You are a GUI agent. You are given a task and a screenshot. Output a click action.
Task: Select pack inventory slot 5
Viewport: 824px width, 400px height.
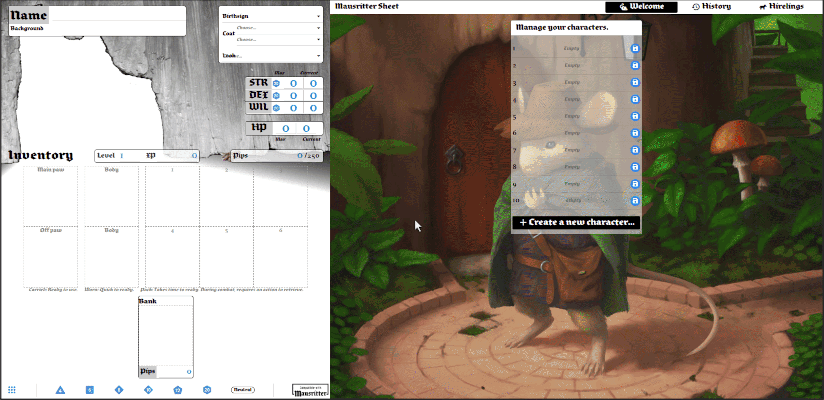point(226,257)
